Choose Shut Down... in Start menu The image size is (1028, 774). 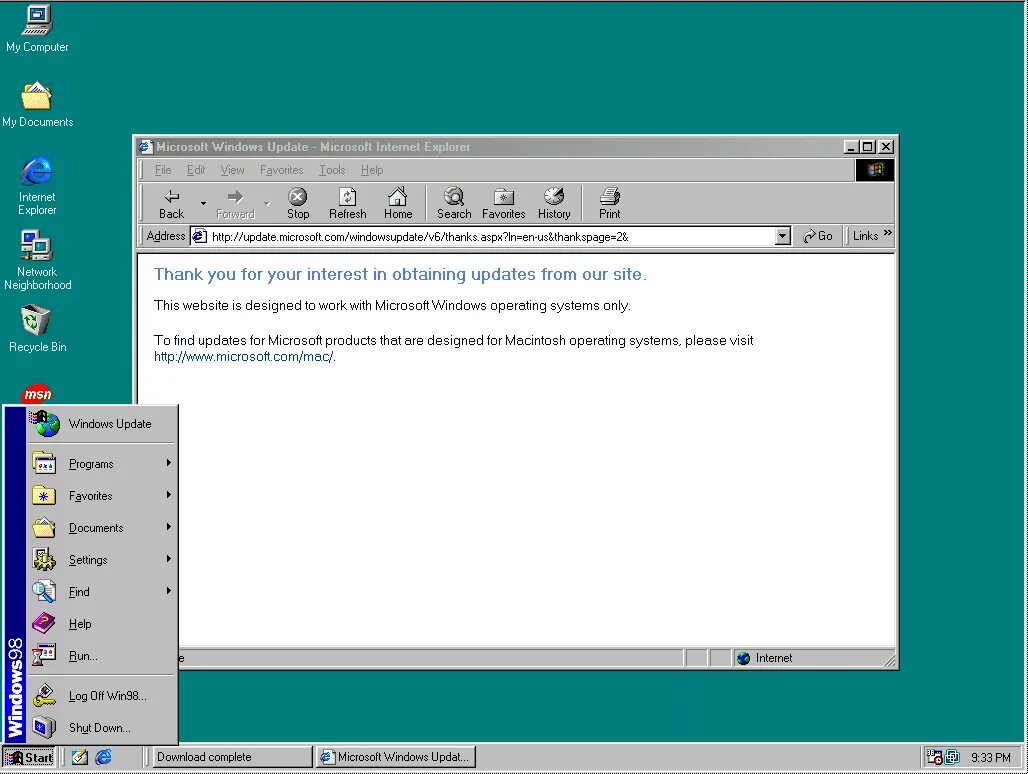coord(102,727)
